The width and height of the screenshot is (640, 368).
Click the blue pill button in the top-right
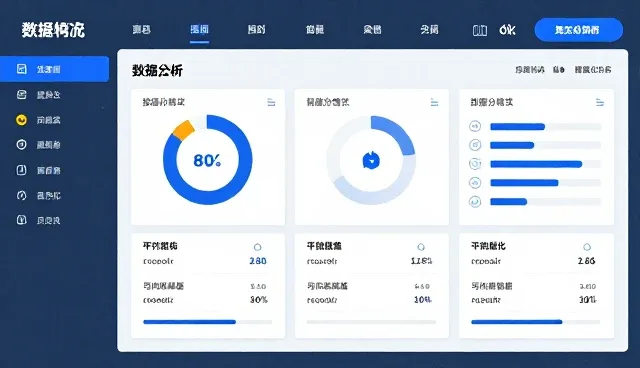click(579, 30)
